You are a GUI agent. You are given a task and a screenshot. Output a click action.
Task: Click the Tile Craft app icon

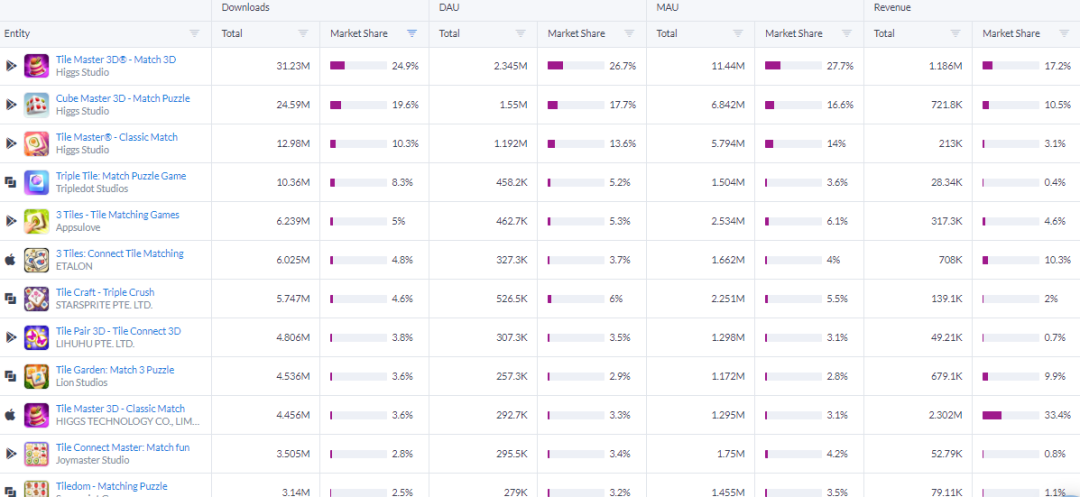coord(37,299)
